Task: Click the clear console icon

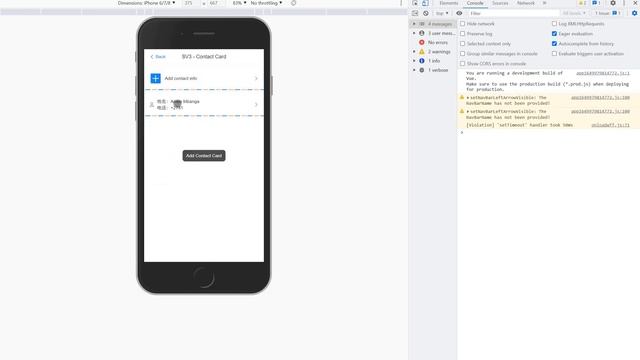Action: coord(426,13)
